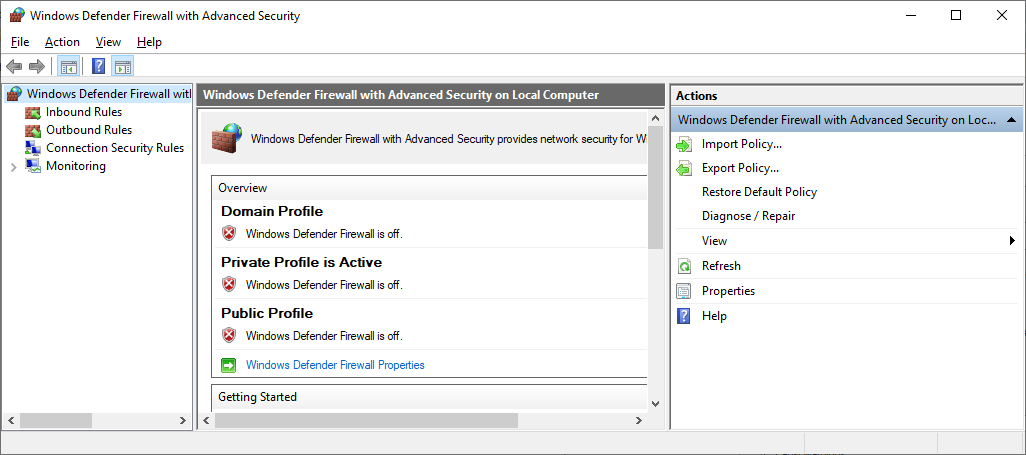Select Inbound Rules in tree
This screenshot has height=455, width=1026.
click(84, 112)
